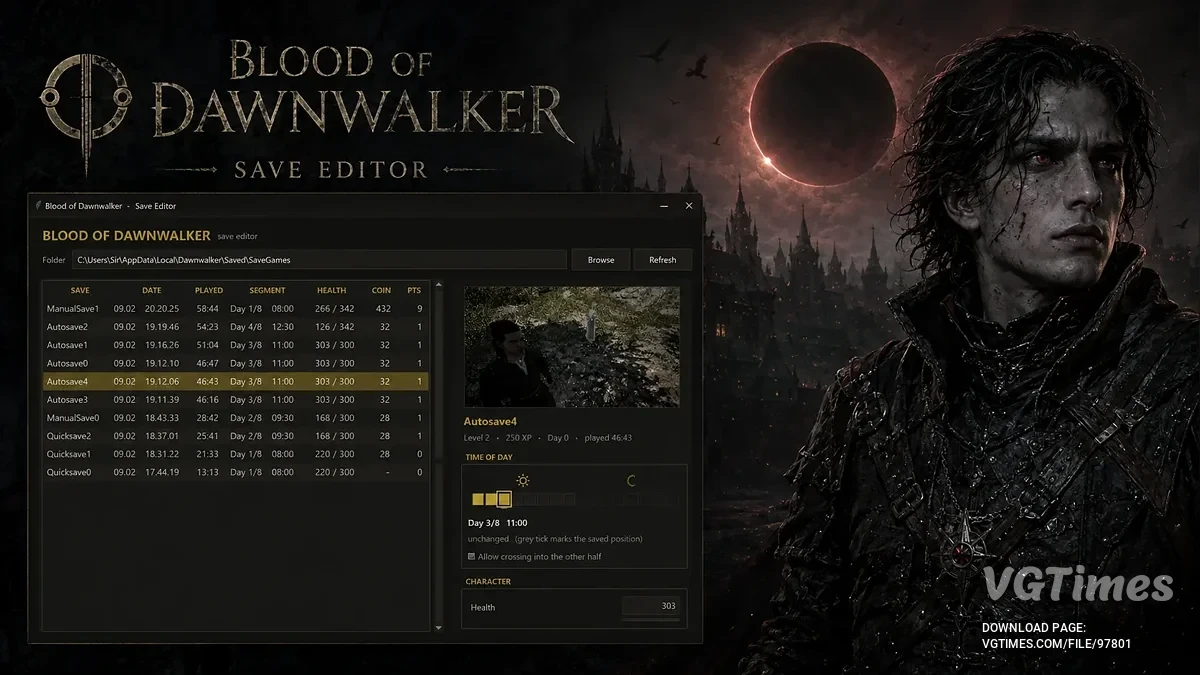Select the ManualSave1 row
Image resolution: width=1200 pixels, height=675 pixels.
(x=235, y=309)
